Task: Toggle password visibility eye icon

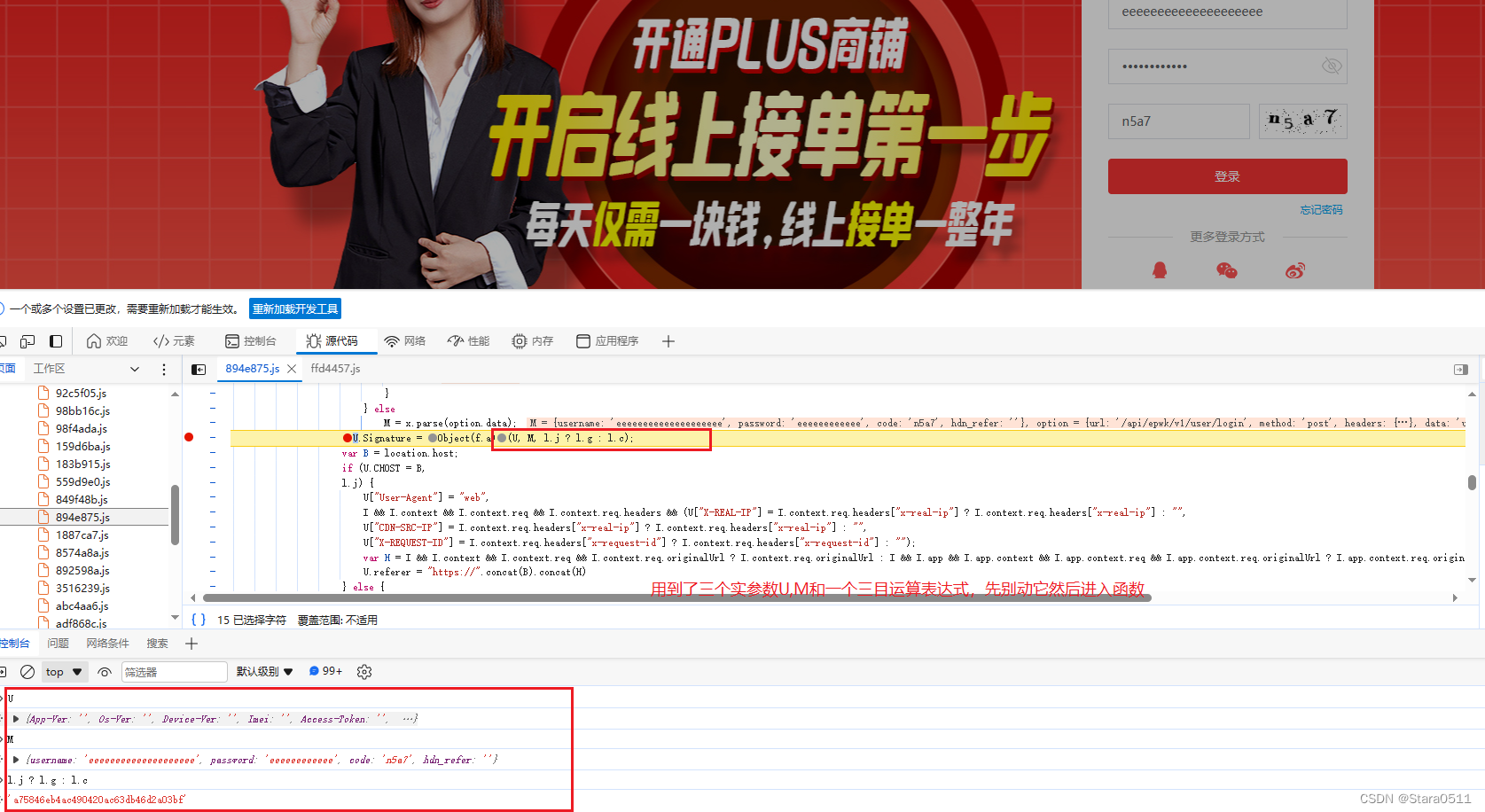Action: pyautogui.click(x=1331, y=66)
